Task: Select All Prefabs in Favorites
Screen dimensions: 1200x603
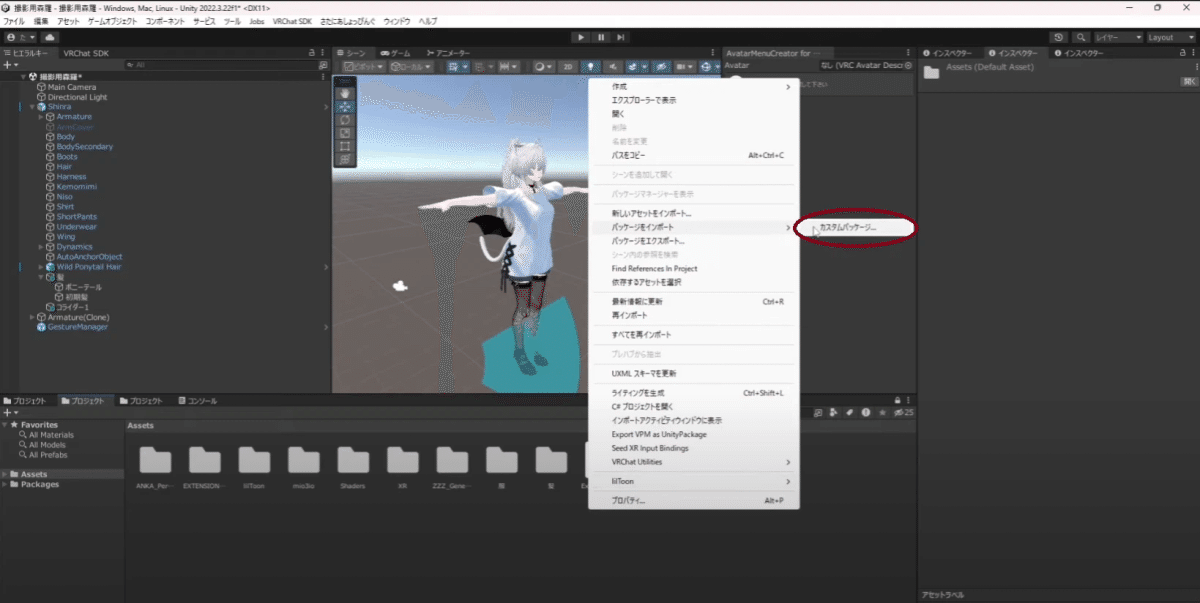Action: (48, 455)
